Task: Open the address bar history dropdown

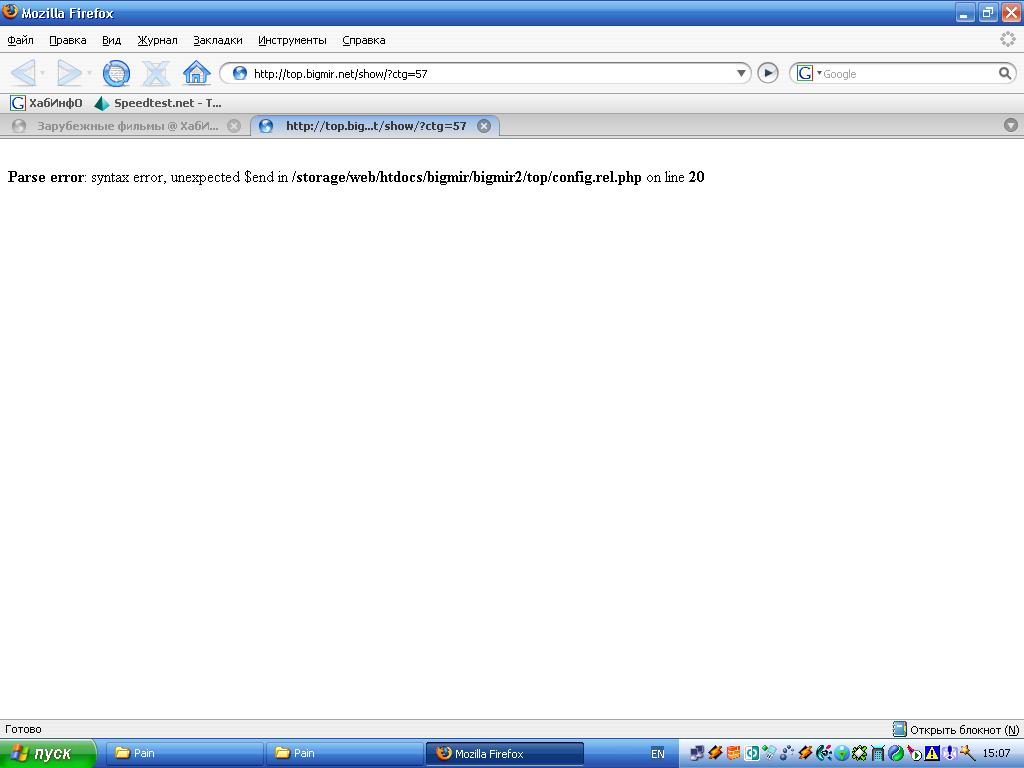Action: pos(741,73)
